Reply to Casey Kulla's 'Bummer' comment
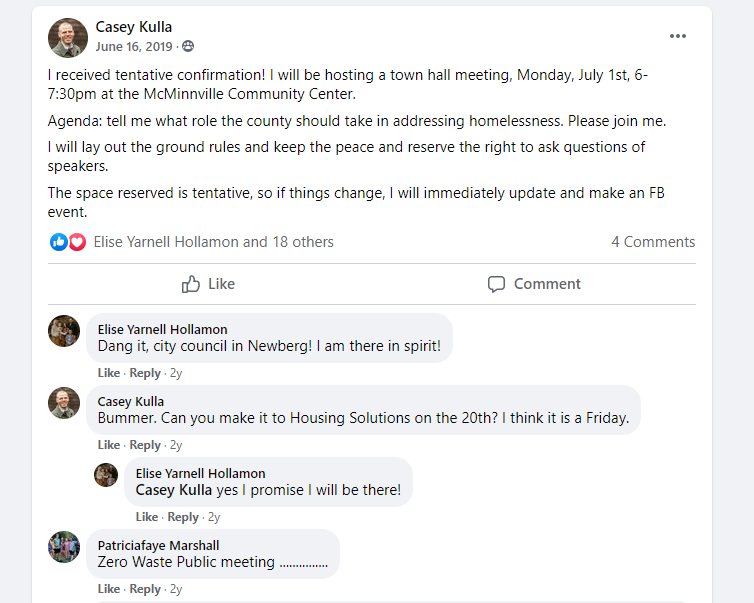 point(145,445)
